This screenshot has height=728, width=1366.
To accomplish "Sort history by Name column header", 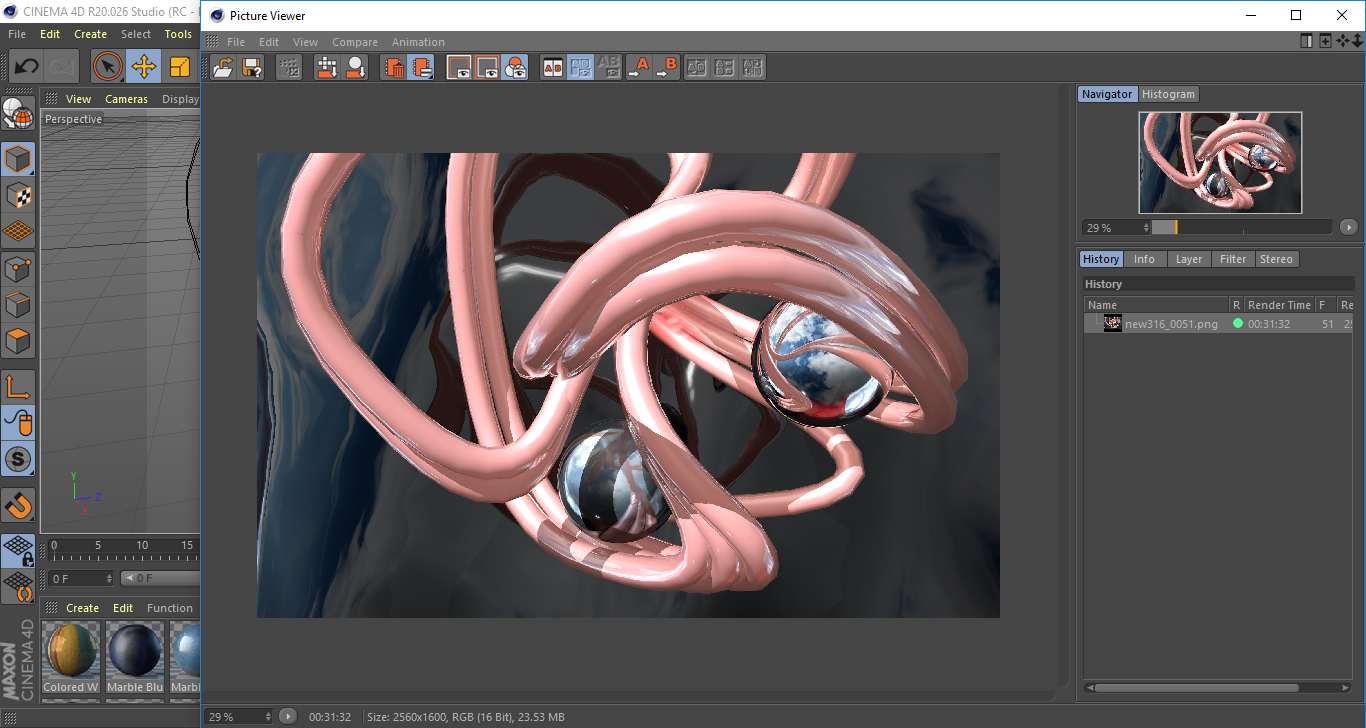I will tap(1157, 305).
